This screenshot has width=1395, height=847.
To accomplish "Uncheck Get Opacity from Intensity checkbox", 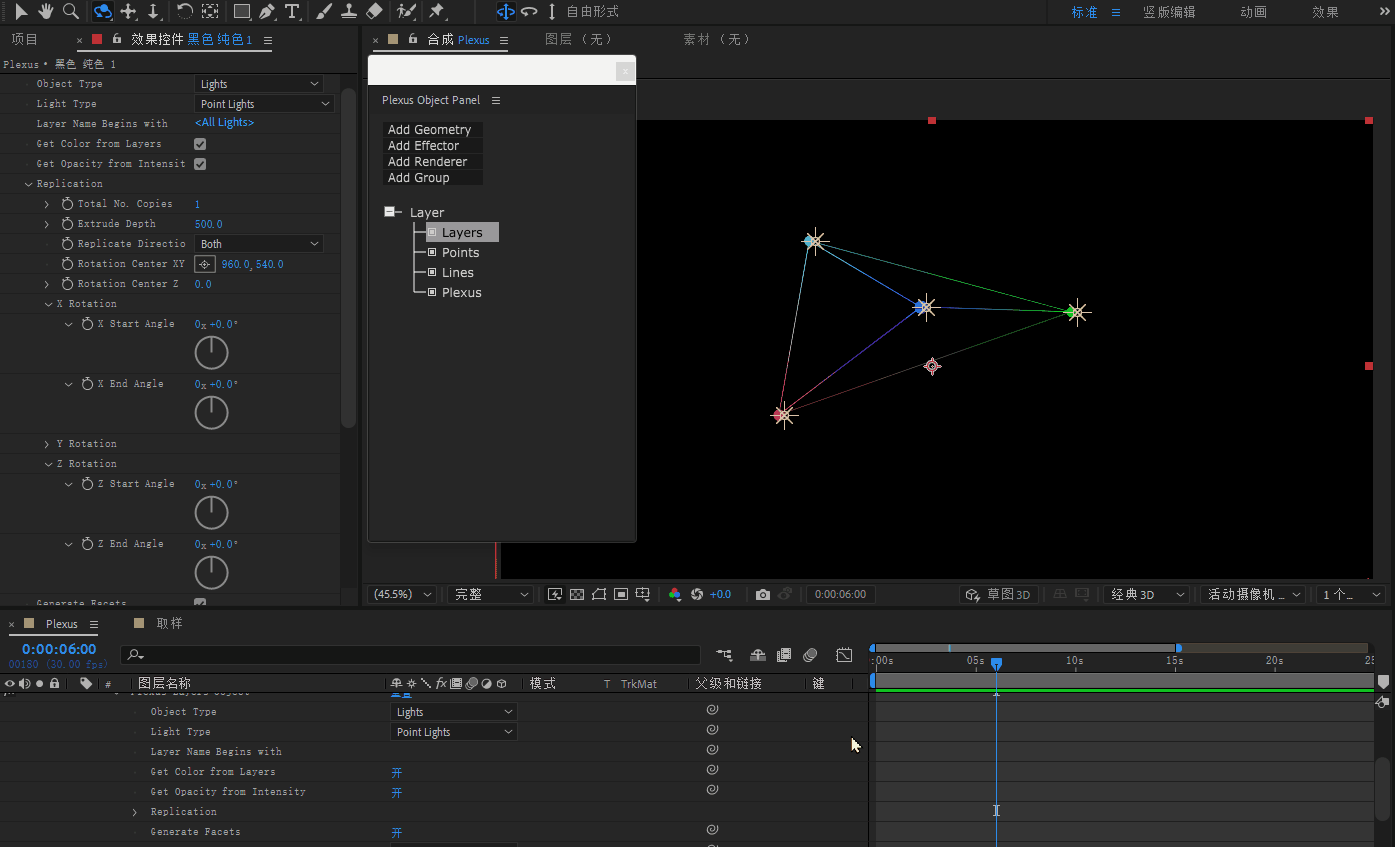I will click(x=200, y=164).
